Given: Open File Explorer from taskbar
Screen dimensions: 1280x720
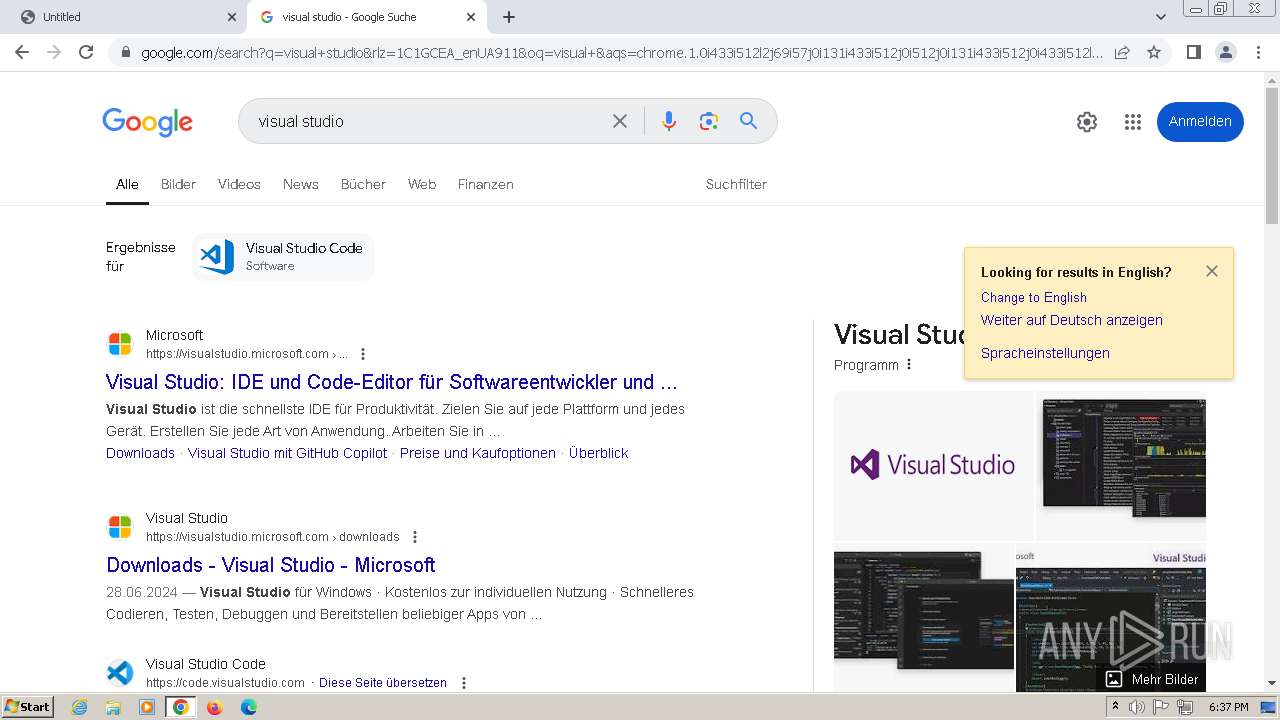Looking at the screenshot, I should pos(113,707).
